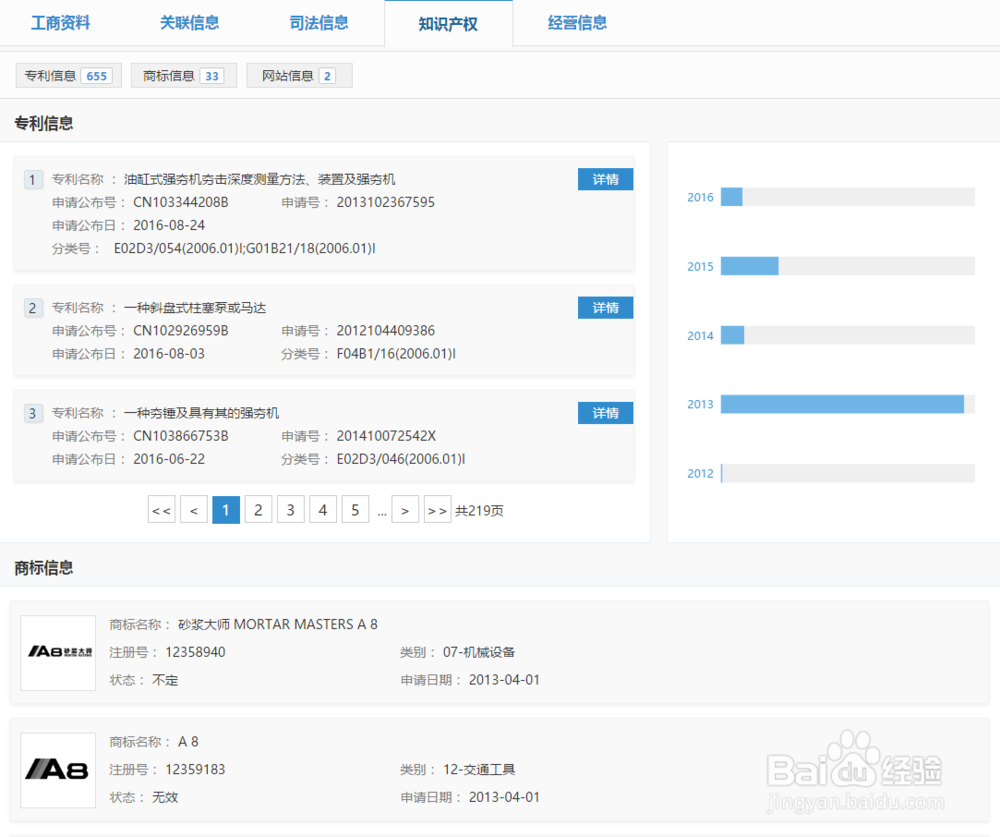Open the 网站信息 2 section
Screen dimensions: 1000x837
click(x=299, y=75)
